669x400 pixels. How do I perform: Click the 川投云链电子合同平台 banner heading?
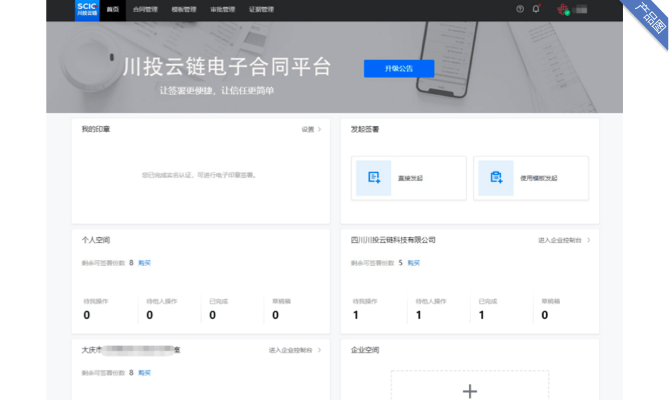coord(227,67)
